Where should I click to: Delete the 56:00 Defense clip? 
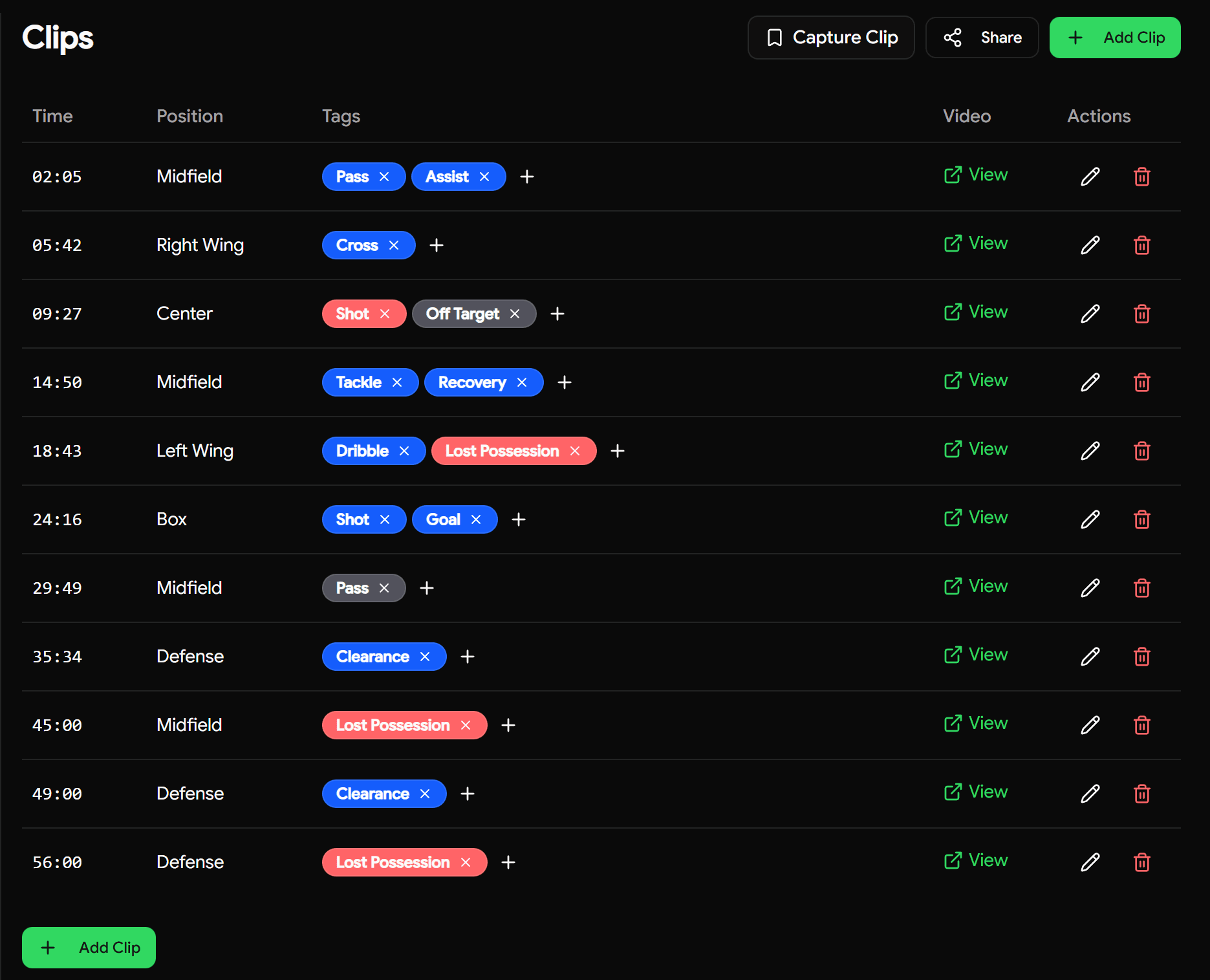click(x=1142, y=862)
